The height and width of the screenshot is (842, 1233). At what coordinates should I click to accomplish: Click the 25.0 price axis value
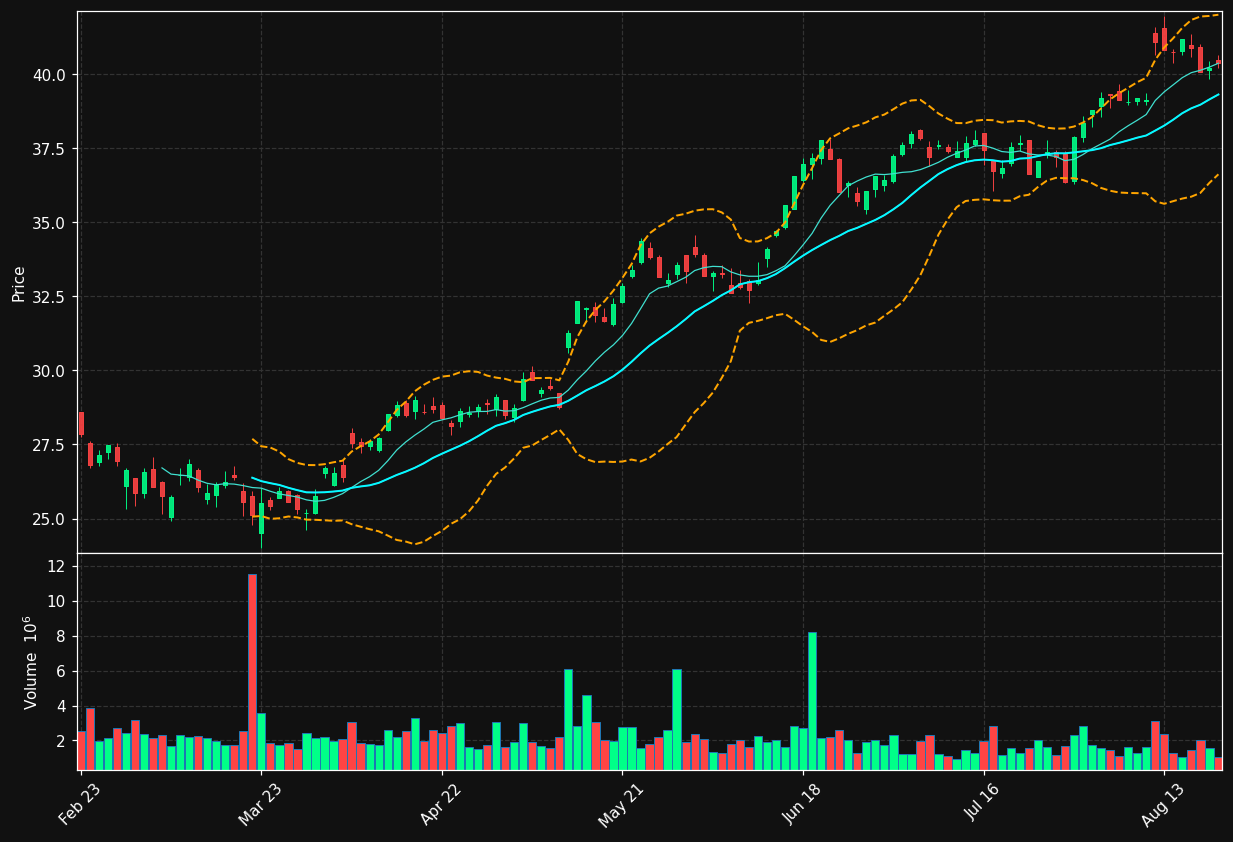[x=49, y=519]
